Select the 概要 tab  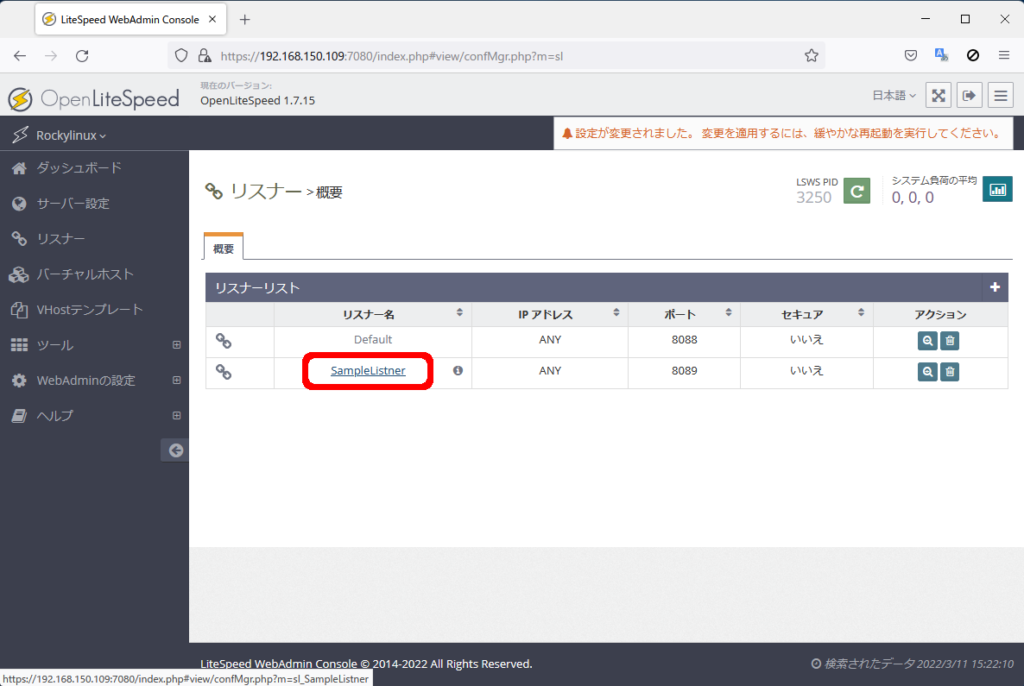[223, 248]
